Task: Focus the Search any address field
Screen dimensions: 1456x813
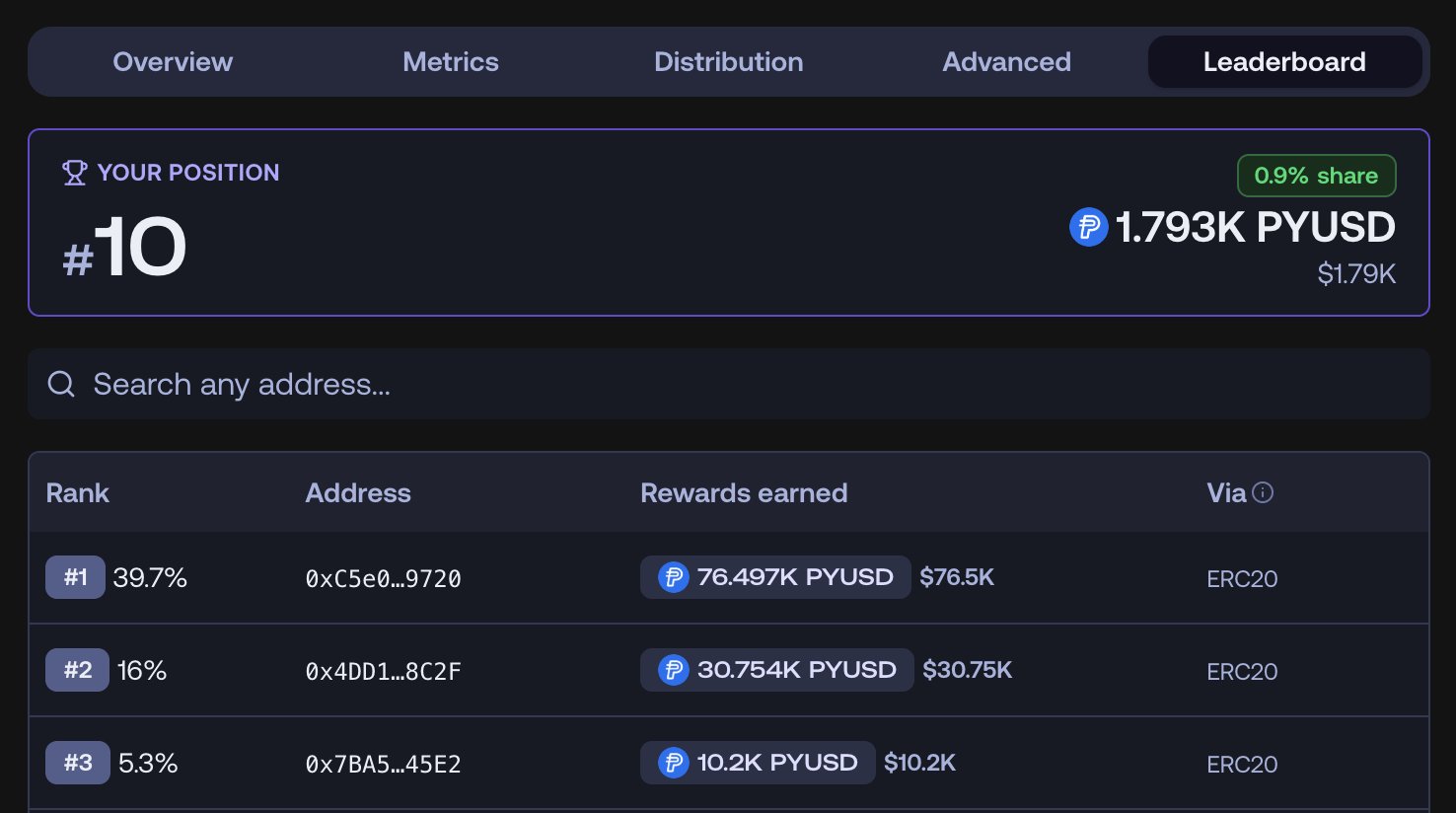Action: (x=729, y=384)
